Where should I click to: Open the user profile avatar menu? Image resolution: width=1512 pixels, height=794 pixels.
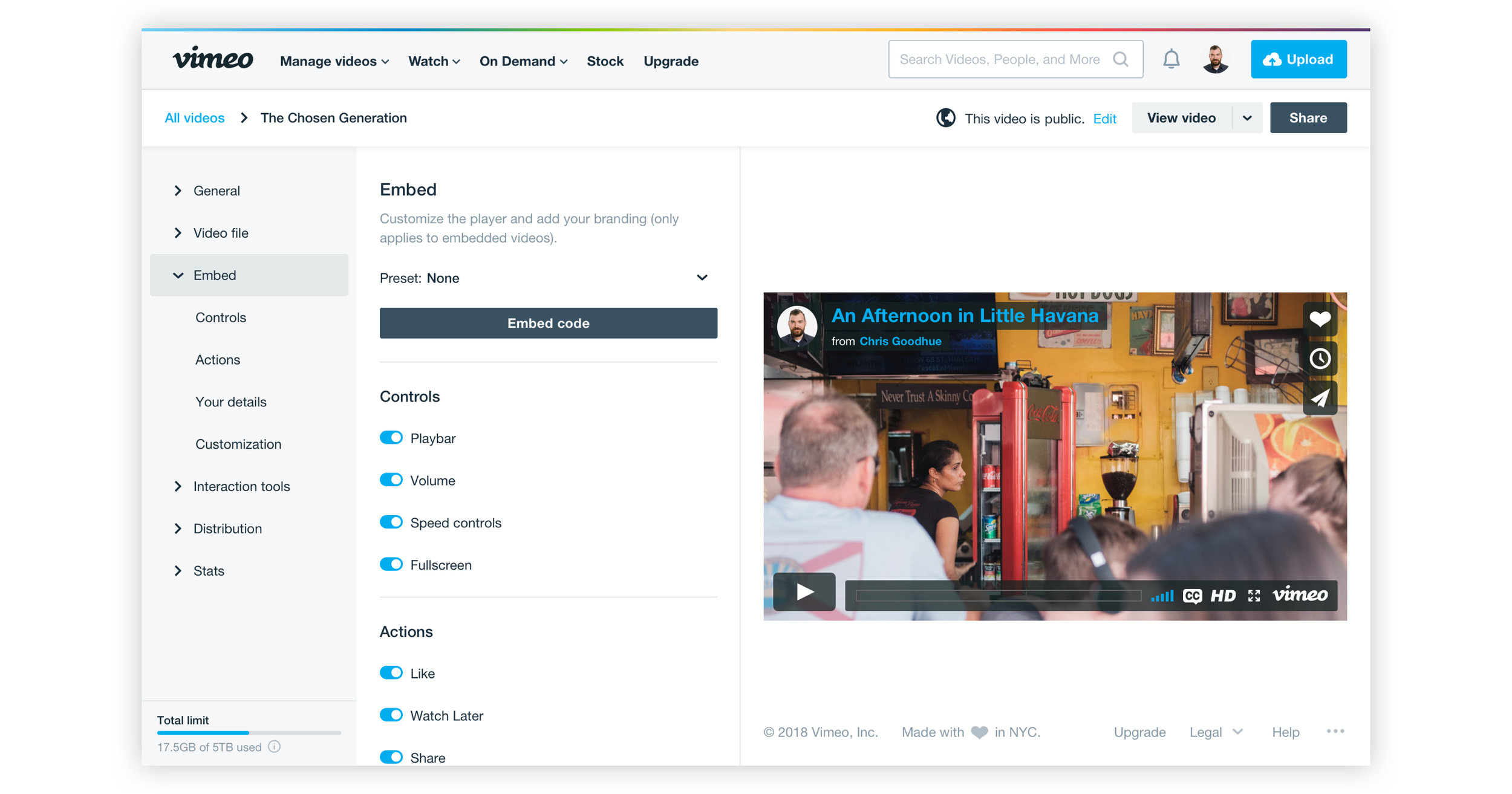(x=1215, y=59)
